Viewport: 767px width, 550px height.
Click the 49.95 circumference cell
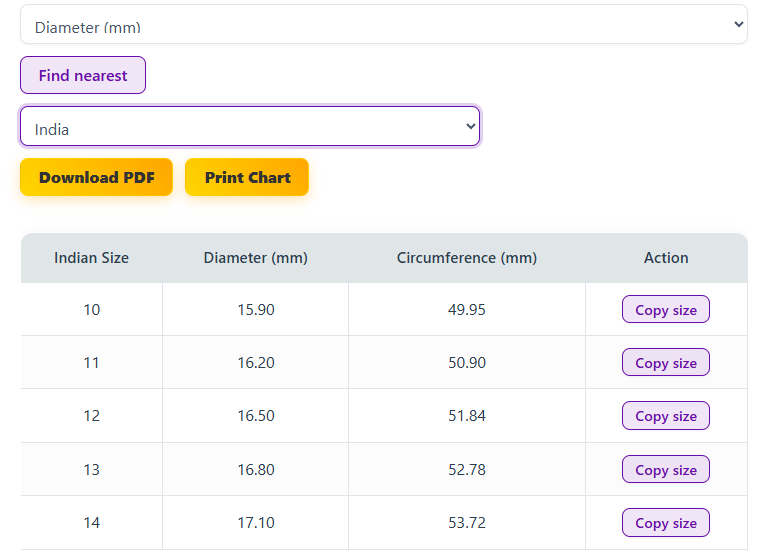coord(466,310)
